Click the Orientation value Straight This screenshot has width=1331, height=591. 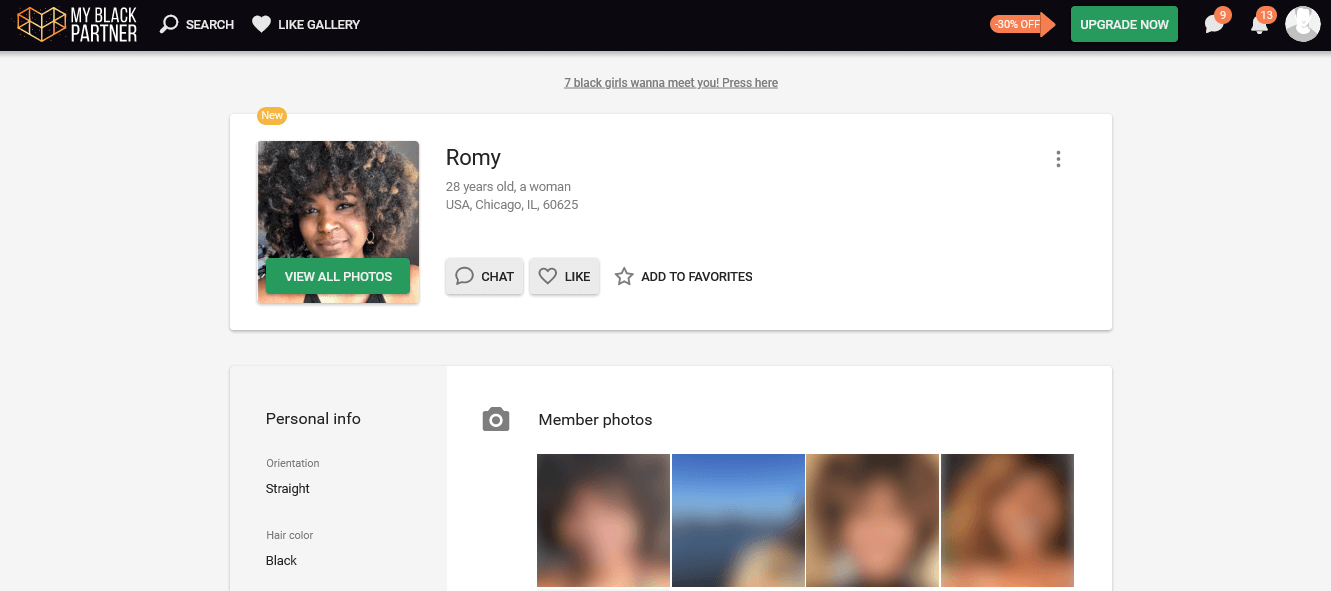(x=288, y=489)
